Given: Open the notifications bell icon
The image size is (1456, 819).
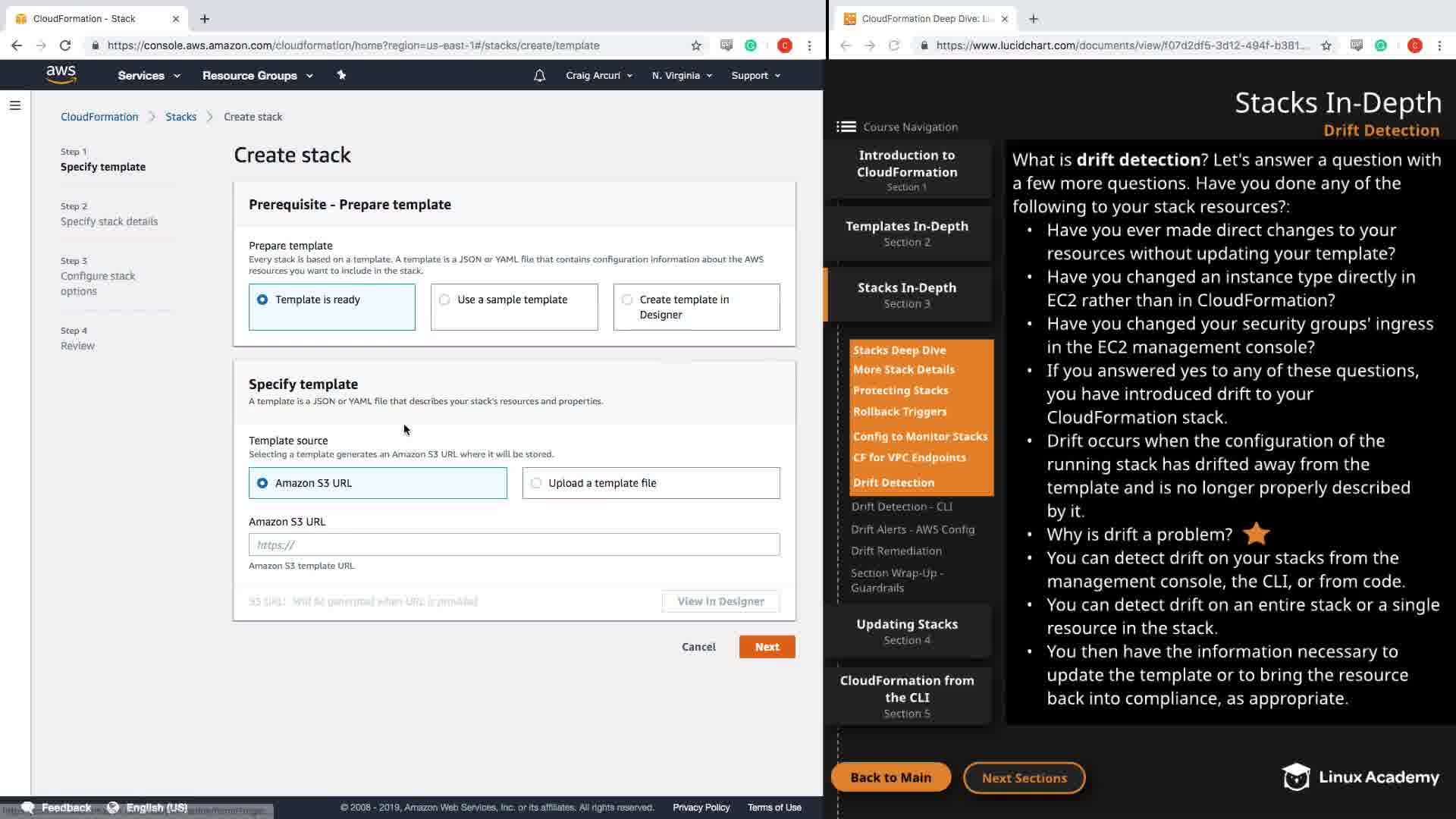Looking at the screenshot, I should click(x=539, y=76).
